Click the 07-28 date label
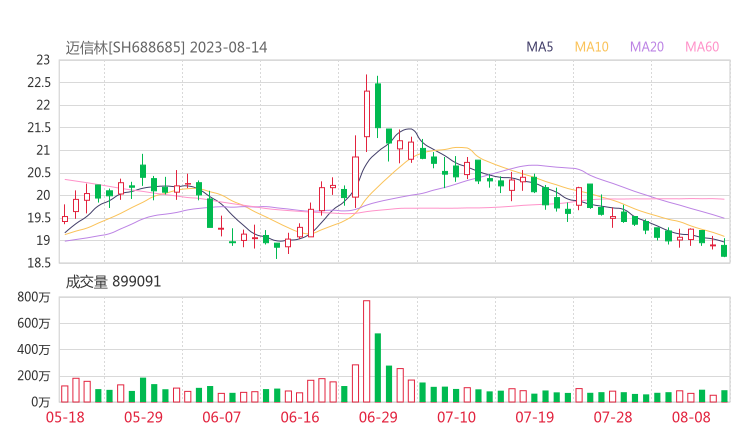This screenshot has width=740, height=440. (613, 417)
